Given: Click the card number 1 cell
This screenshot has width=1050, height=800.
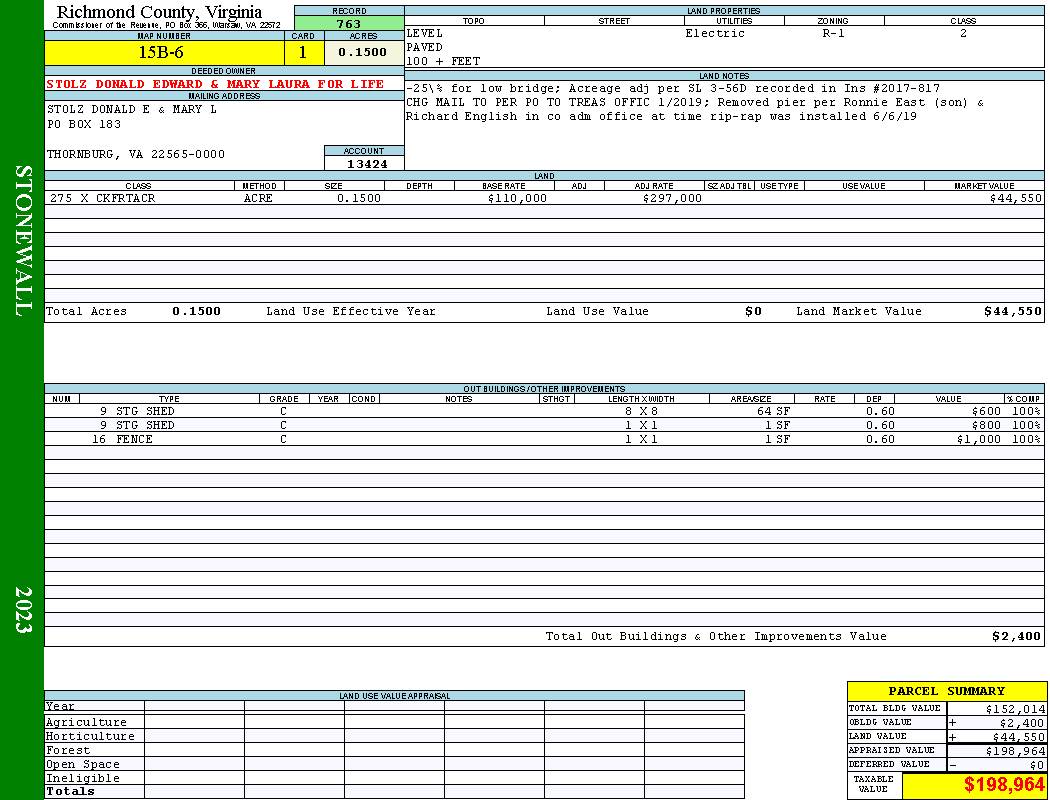Looking at the screenshot, I should point(303,52).
